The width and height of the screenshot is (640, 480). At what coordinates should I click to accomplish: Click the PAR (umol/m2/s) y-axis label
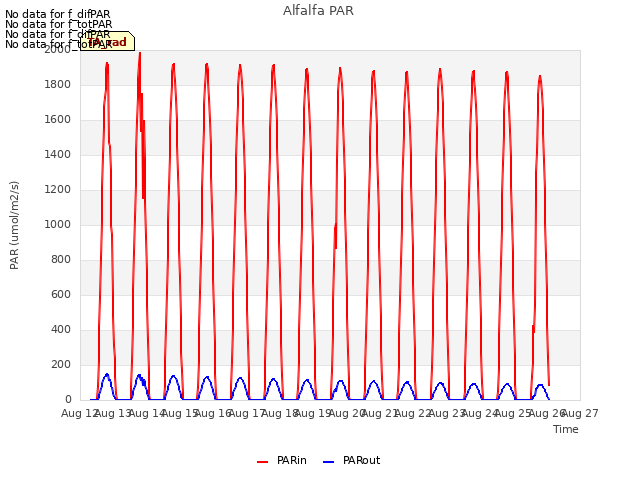point(14,225)
